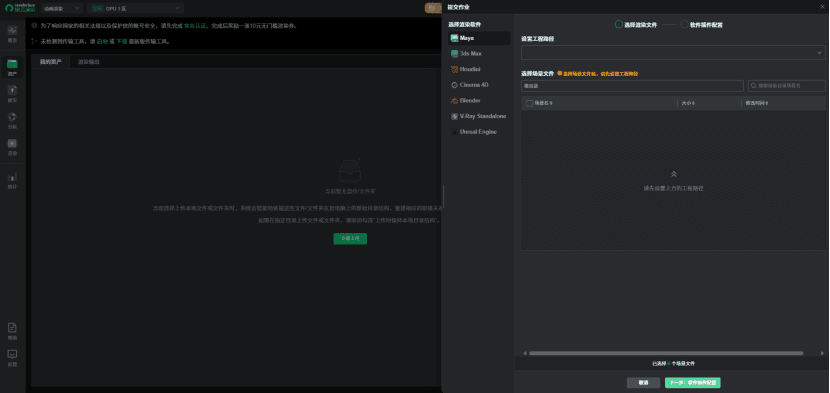The image size is (830, 393).
Task: Close the 提交作业 dialog
Action: tap(822, 6)
